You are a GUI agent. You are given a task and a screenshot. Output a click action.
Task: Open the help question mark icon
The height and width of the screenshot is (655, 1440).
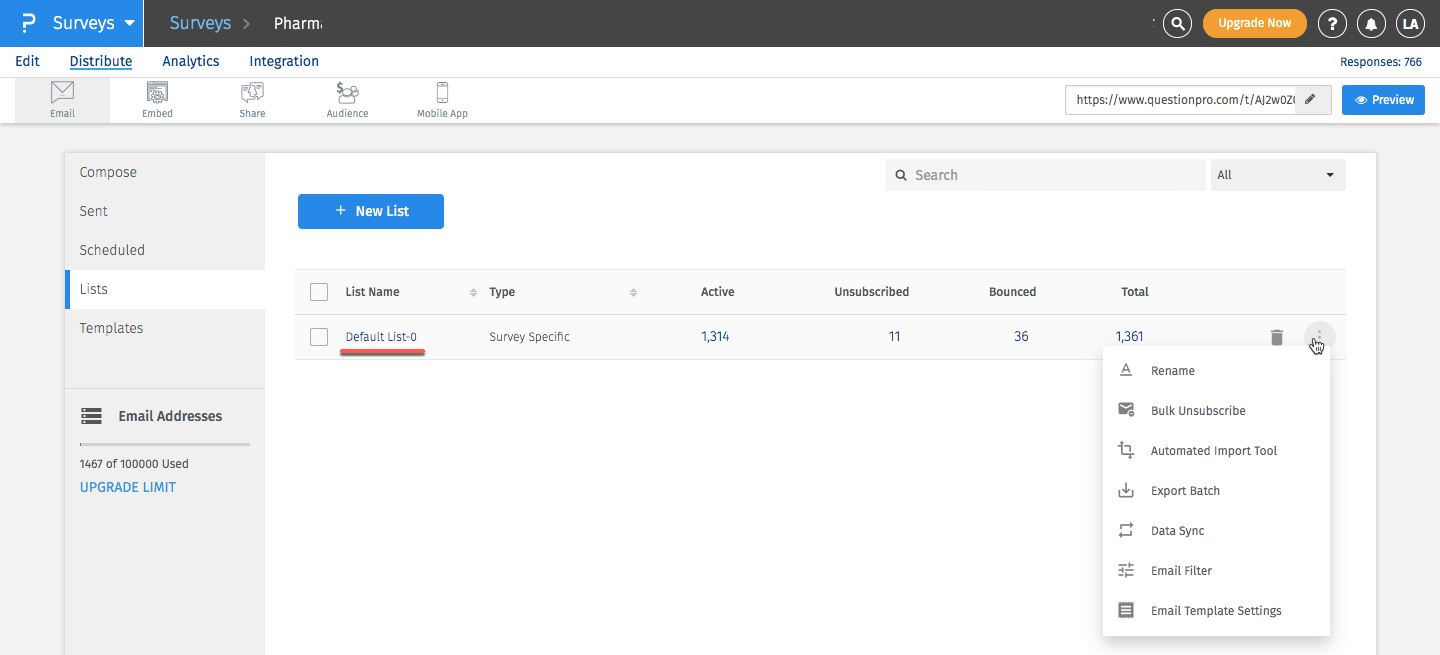[1332, 23]
